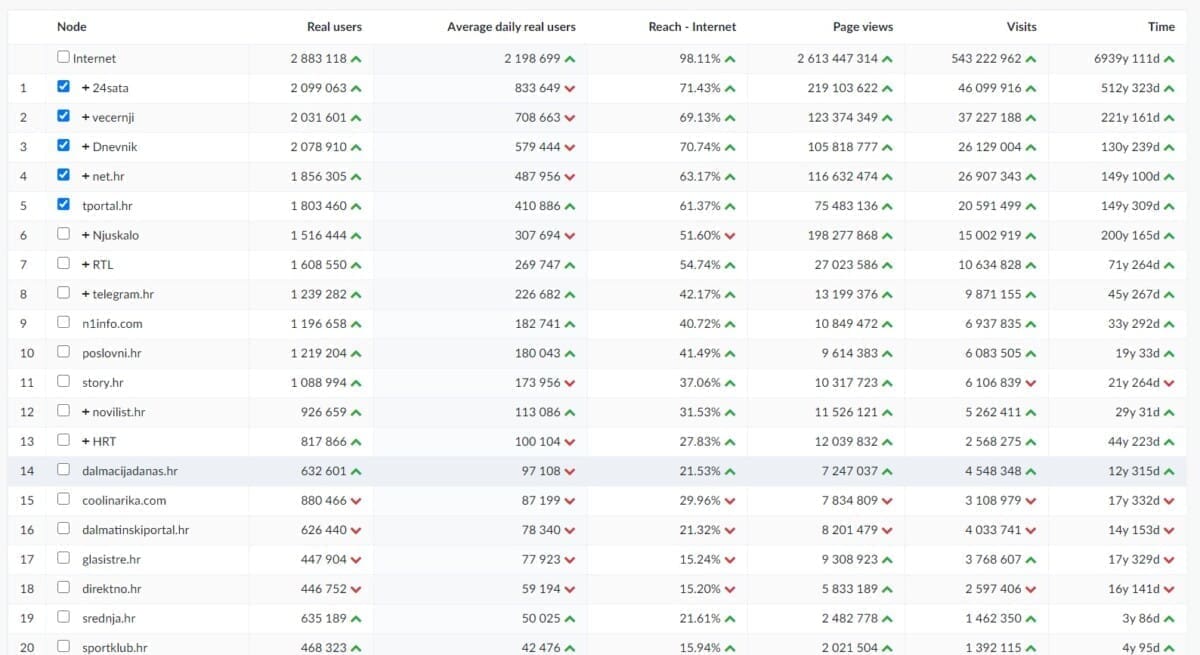1200x655 pixels.
Task: Sort table by Page views header
Action: [x=862, y=27]
